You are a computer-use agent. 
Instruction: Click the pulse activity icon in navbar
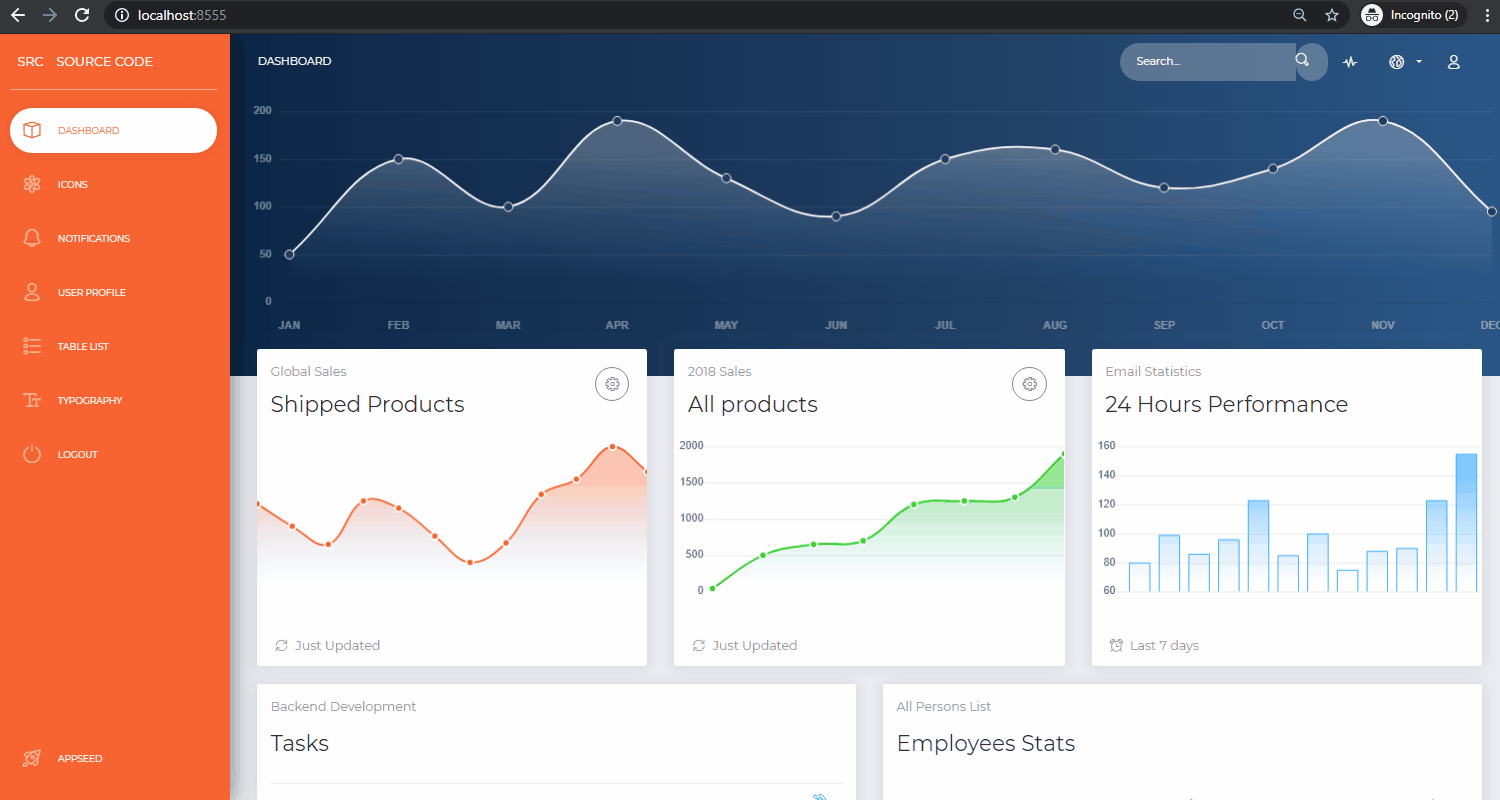pos(1349,61)
